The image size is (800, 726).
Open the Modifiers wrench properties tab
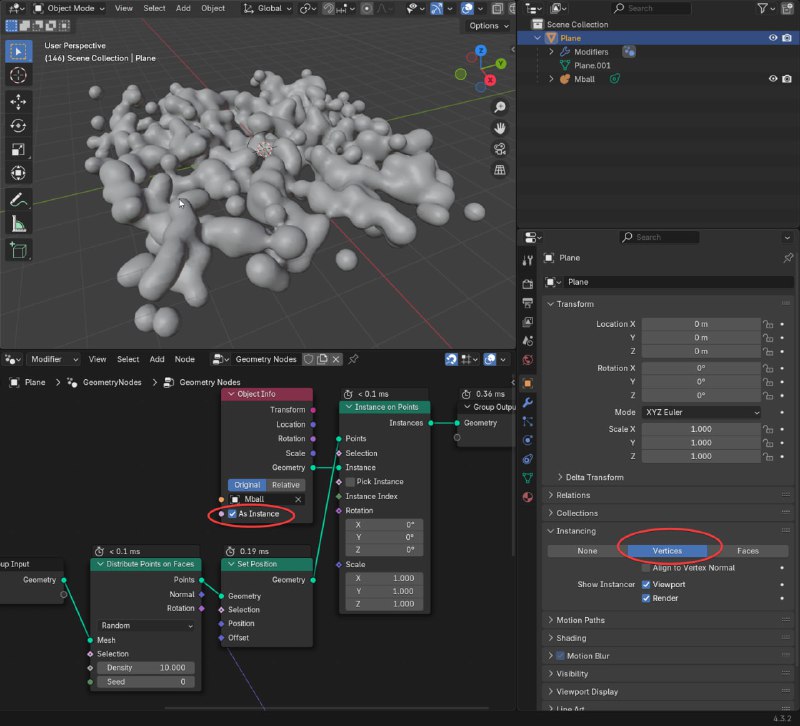tap(528, 402)
